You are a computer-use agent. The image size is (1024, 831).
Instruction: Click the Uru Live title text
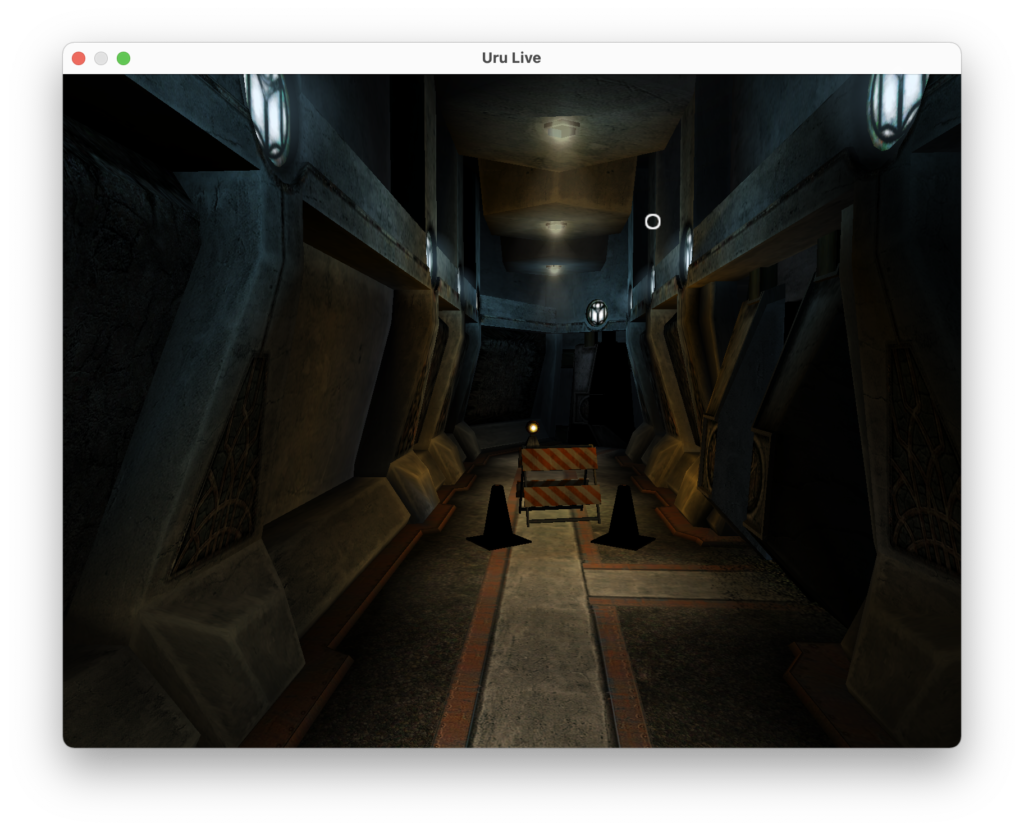511,57
